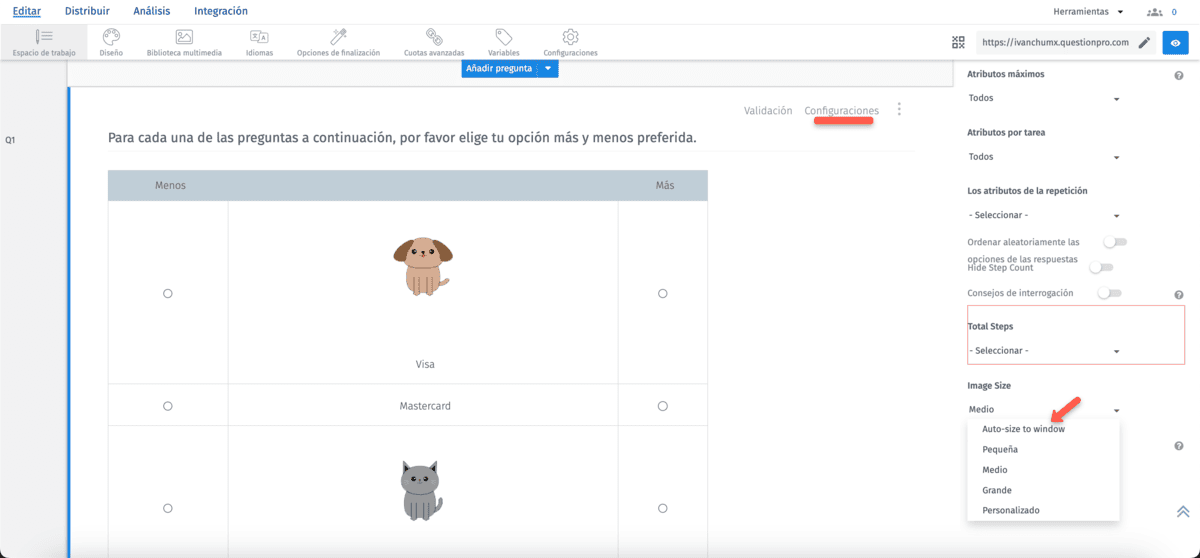Select the Menos radio for Mastercard
The width and height of the screenshot is (1200, 558).
(x=168, y=406)
